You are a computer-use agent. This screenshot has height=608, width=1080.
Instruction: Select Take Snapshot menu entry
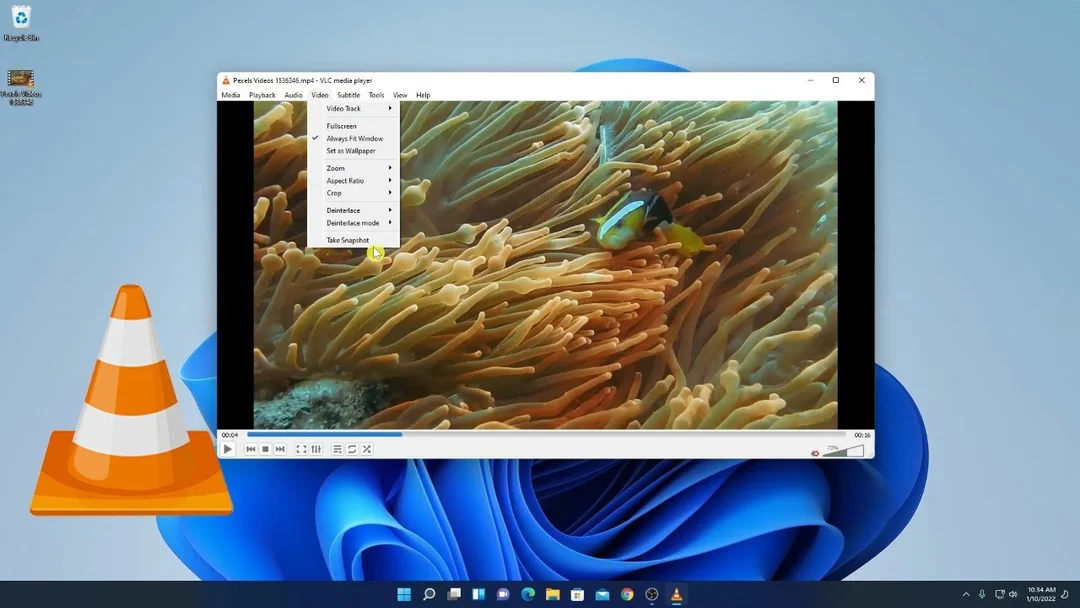point(353,240)
